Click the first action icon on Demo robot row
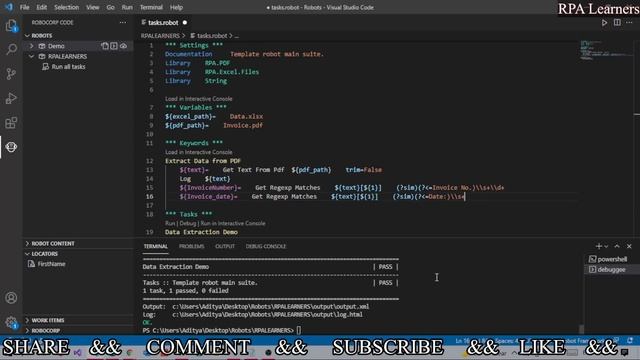Screen dimensions: 640x360 point(105,46)
